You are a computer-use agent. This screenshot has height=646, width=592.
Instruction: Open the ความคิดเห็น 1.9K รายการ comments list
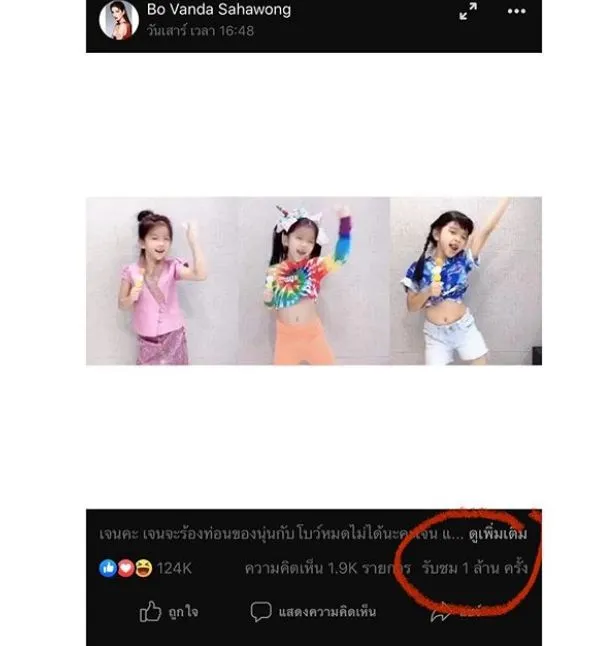[x=328, y=569]
